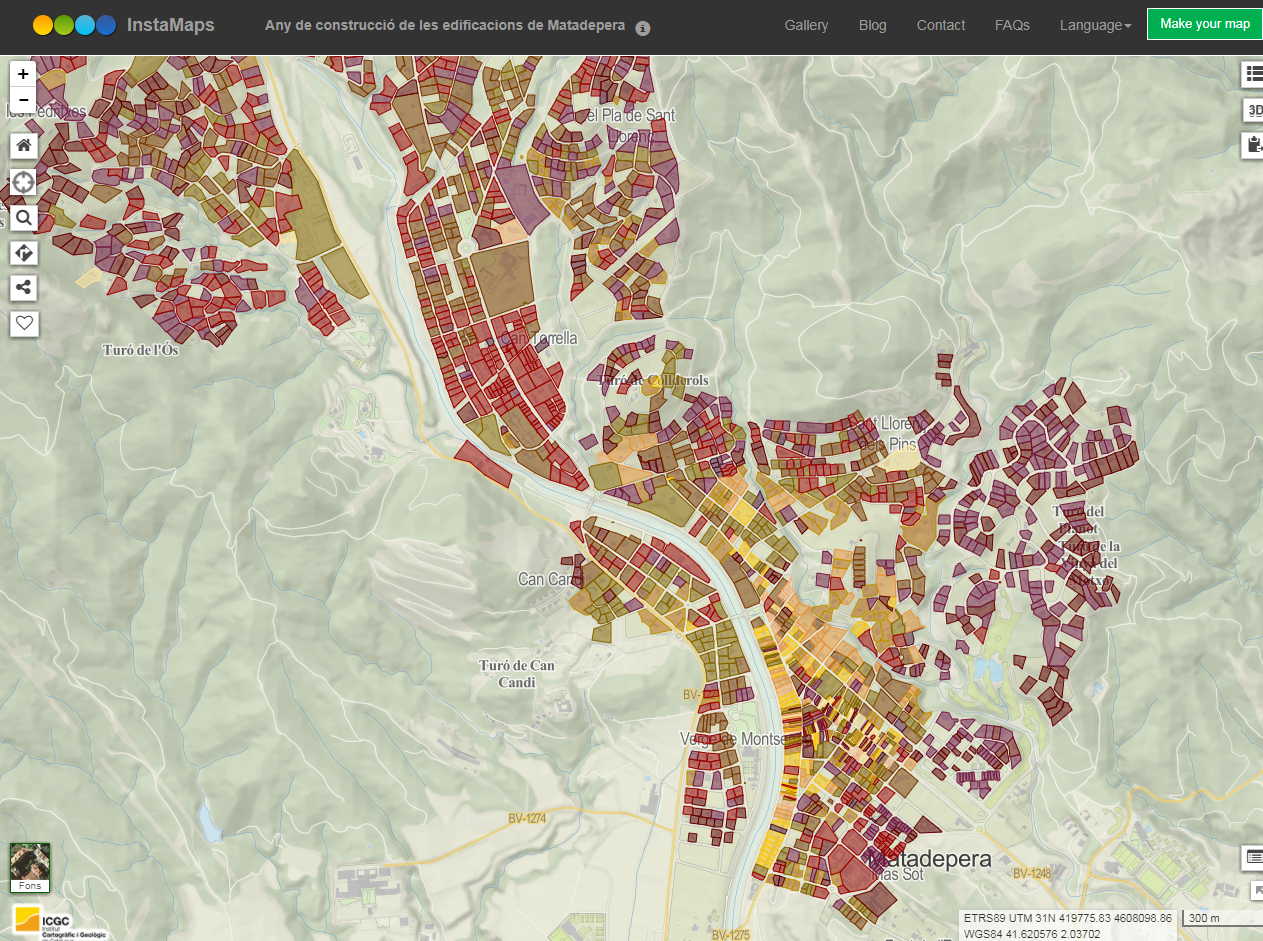Zoom out with the minus button
Viewport: 1263px width, 941px height.
[23, 100]
